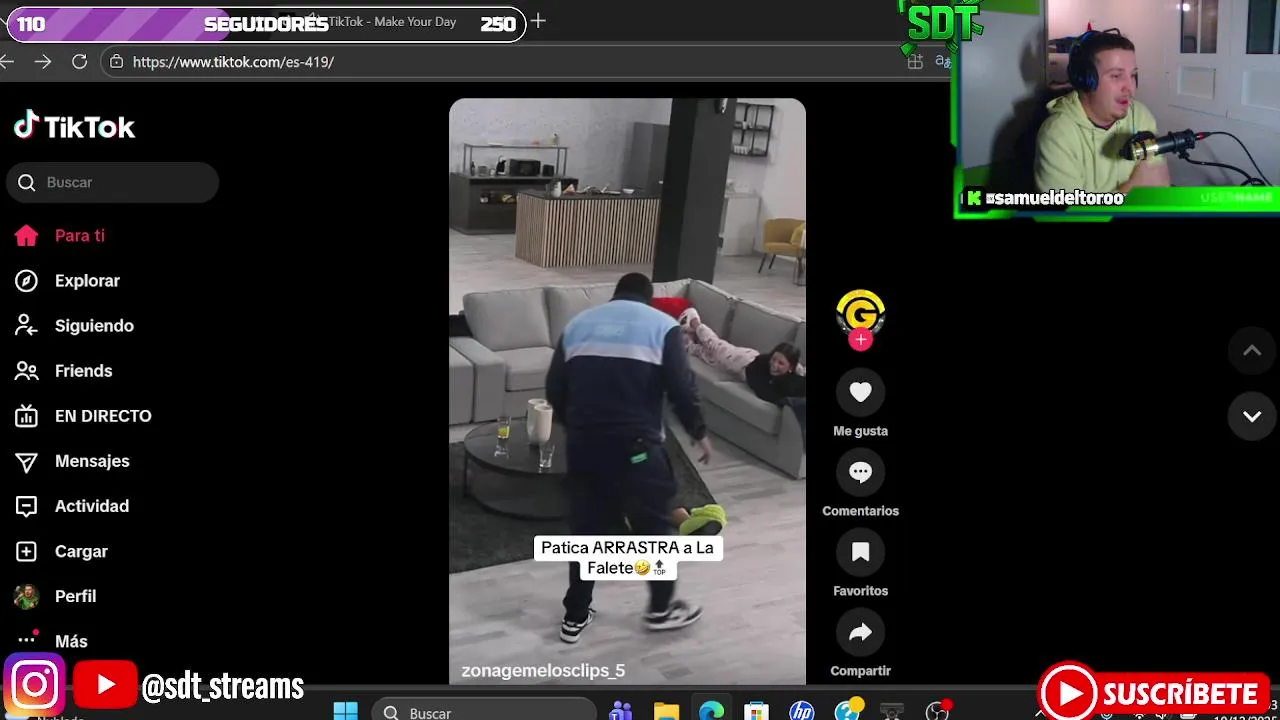Click the Explorar compass icon
Viewport: 1280px width, 720px height.
click(x=26, y=281)
